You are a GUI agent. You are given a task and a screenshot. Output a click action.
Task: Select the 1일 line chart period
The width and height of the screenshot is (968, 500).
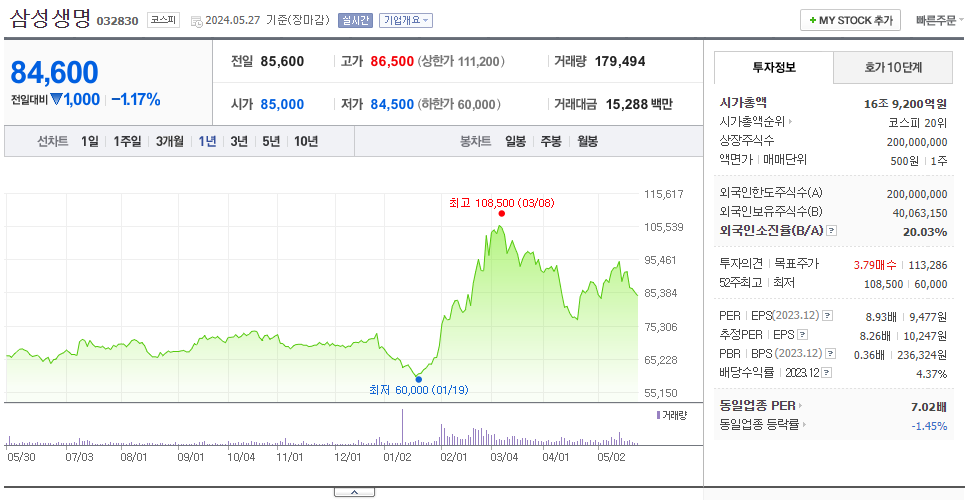pos(90,141)
